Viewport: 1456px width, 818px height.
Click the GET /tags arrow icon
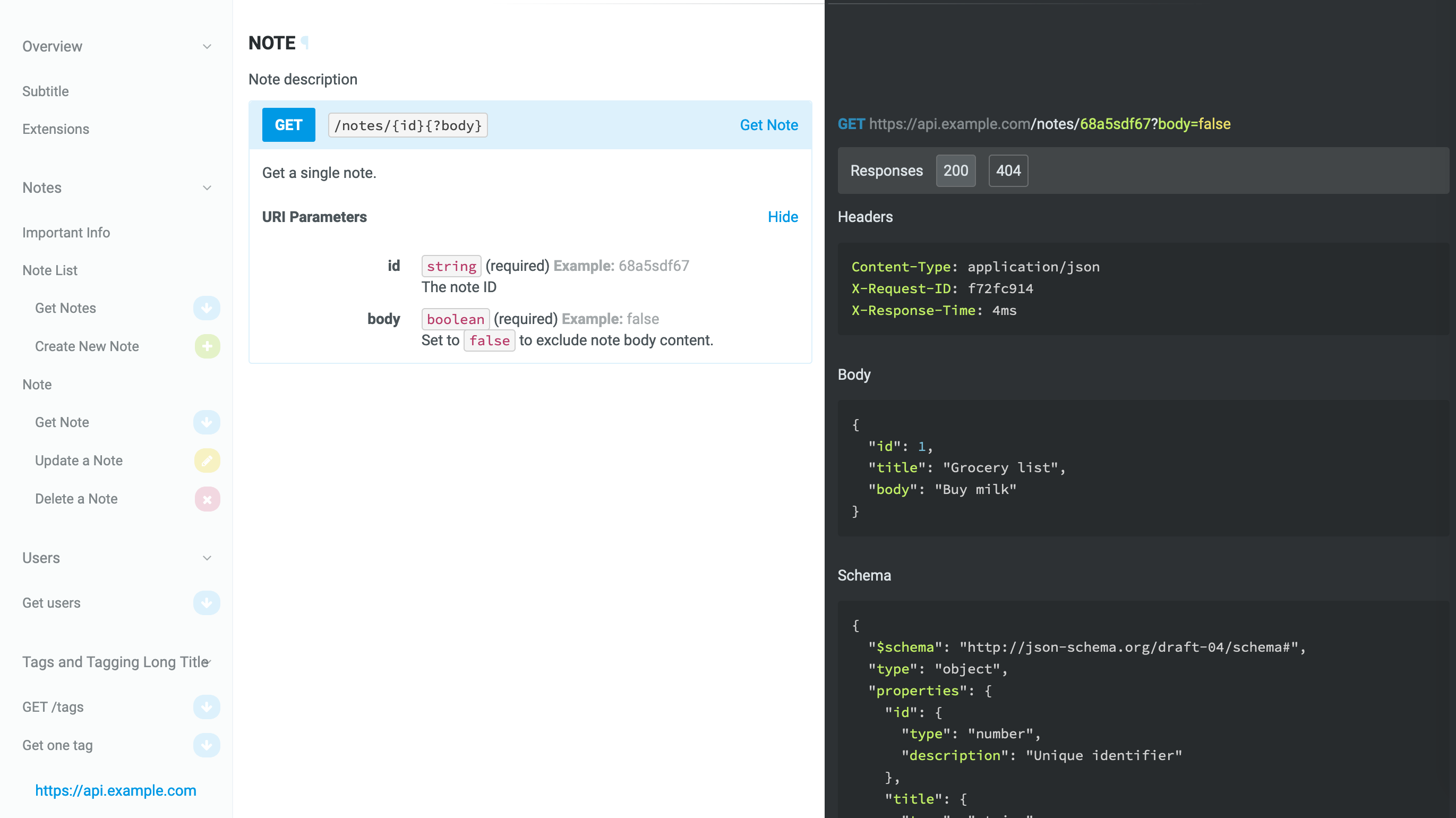207,706
